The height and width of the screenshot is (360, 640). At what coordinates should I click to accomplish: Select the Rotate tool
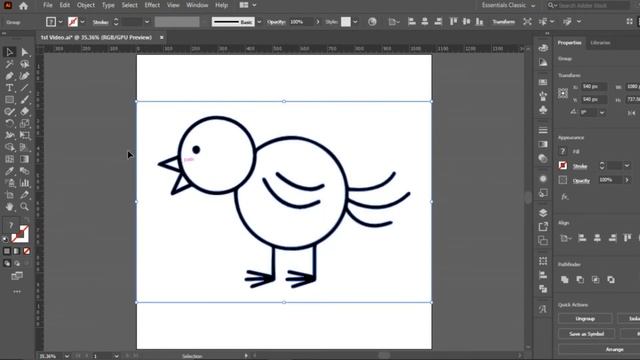point(9,123)
